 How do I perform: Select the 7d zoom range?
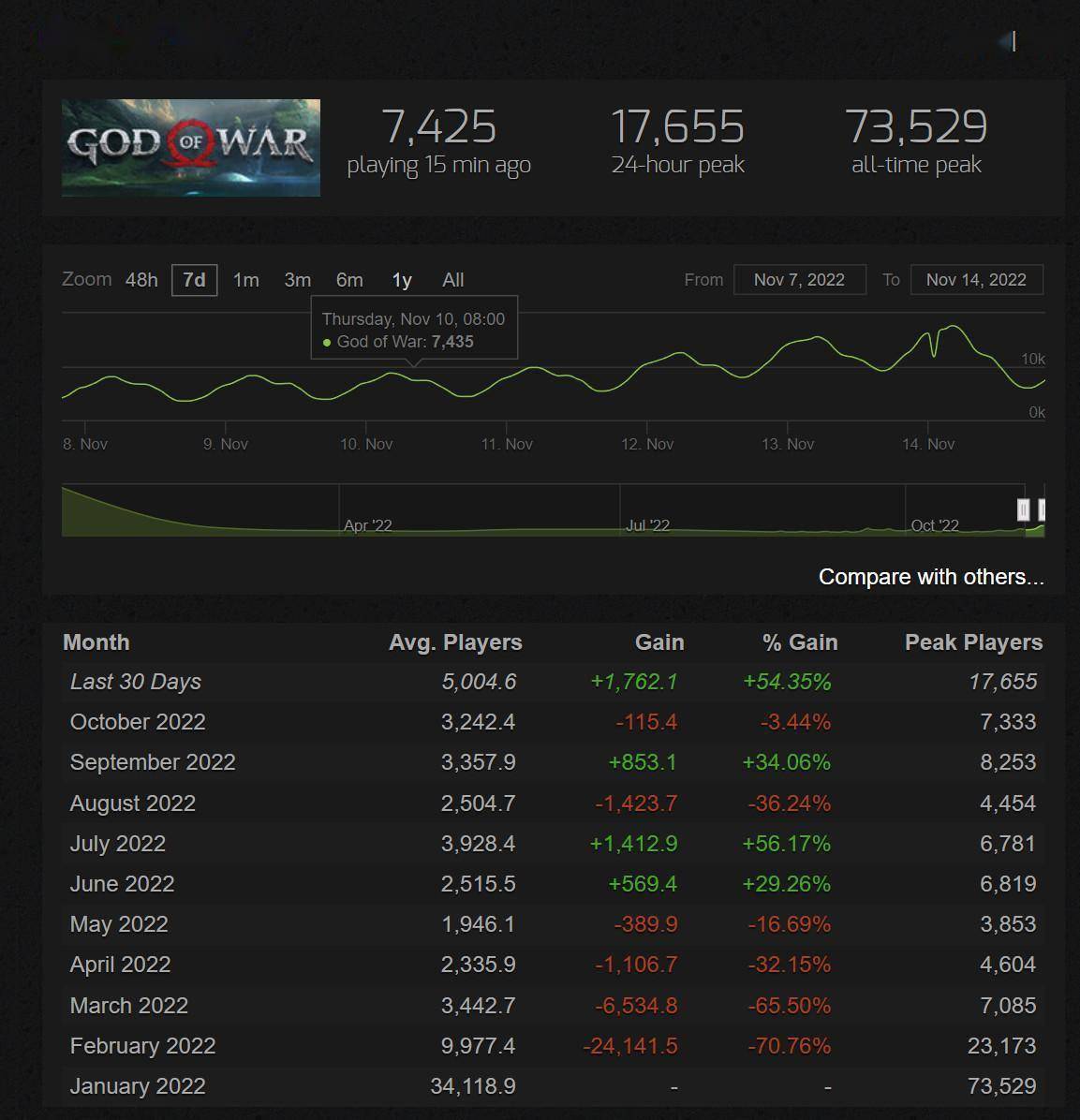pos(194,280)
